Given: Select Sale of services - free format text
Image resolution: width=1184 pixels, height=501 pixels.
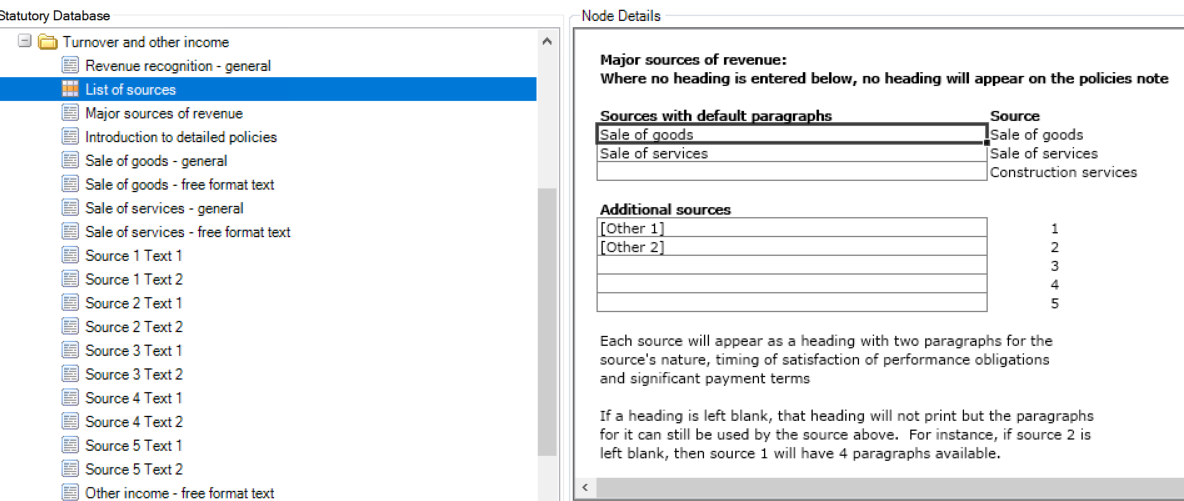Looking at the screenshot, I should coord(188,232).
